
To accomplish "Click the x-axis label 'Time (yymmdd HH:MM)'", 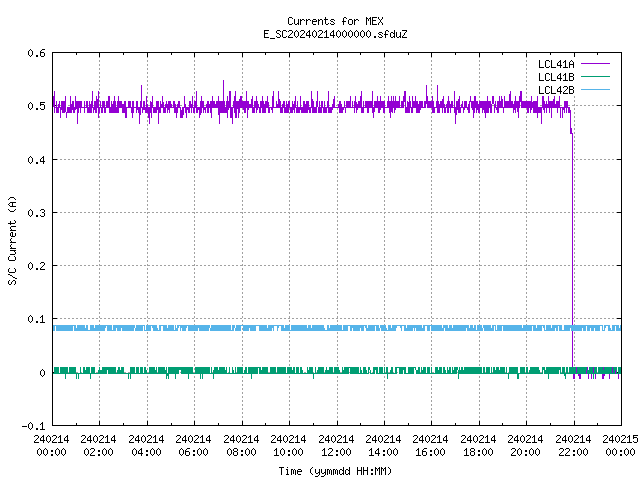I will click(x=335, y=471).
